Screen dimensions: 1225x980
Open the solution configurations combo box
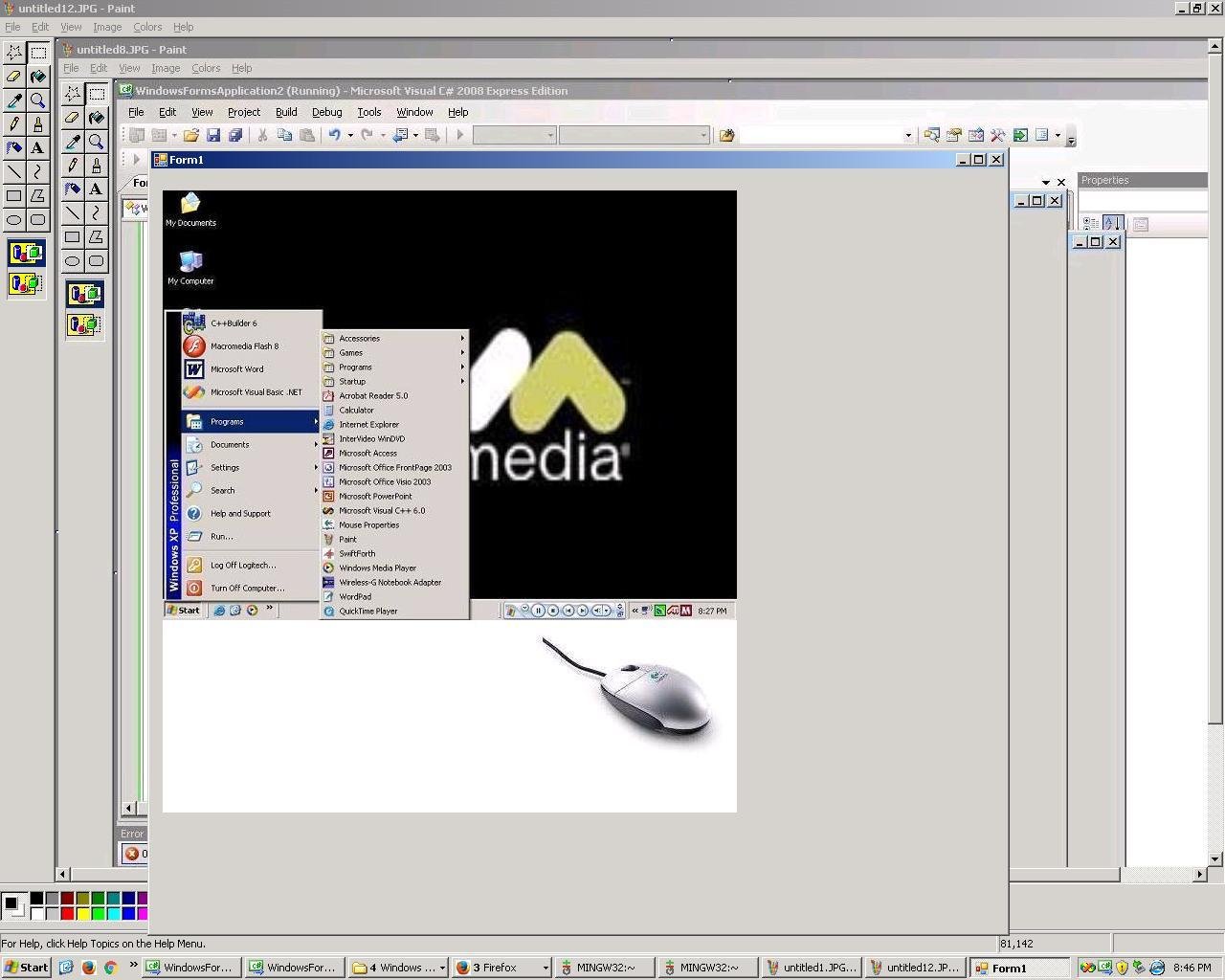click(514, 135)
